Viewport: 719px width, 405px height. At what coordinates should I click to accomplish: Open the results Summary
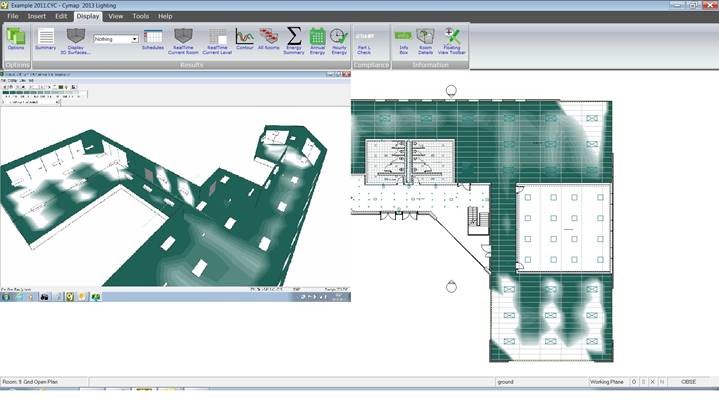[45, 39]
